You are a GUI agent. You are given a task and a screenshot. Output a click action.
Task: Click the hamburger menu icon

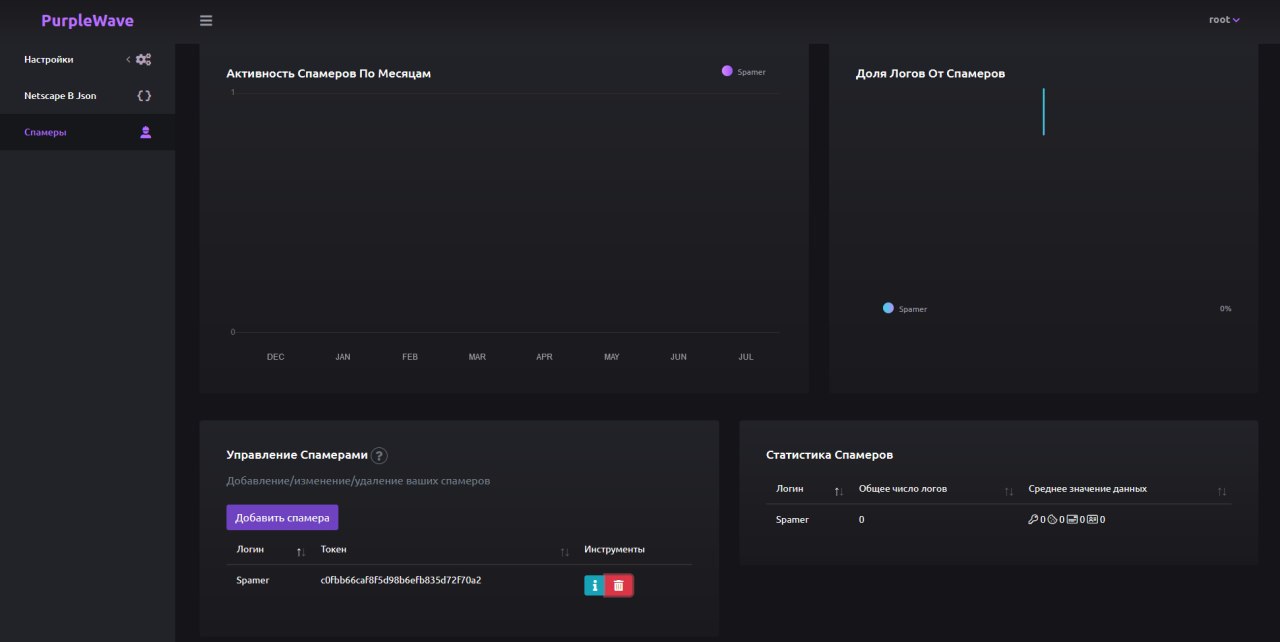[206, 20]
